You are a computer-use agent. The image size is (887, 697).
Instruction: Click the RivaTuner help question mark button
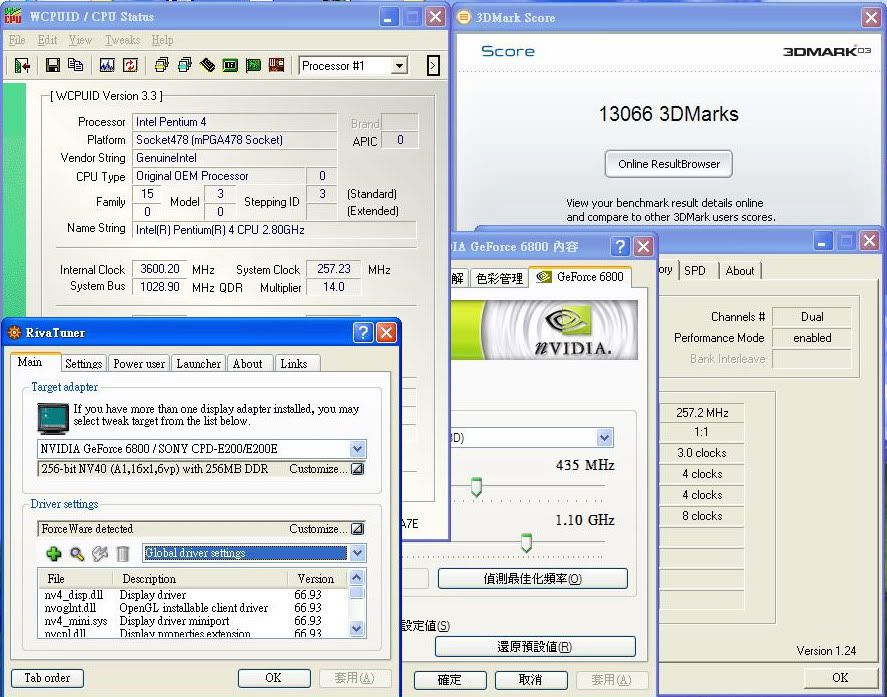coord(363,333)
